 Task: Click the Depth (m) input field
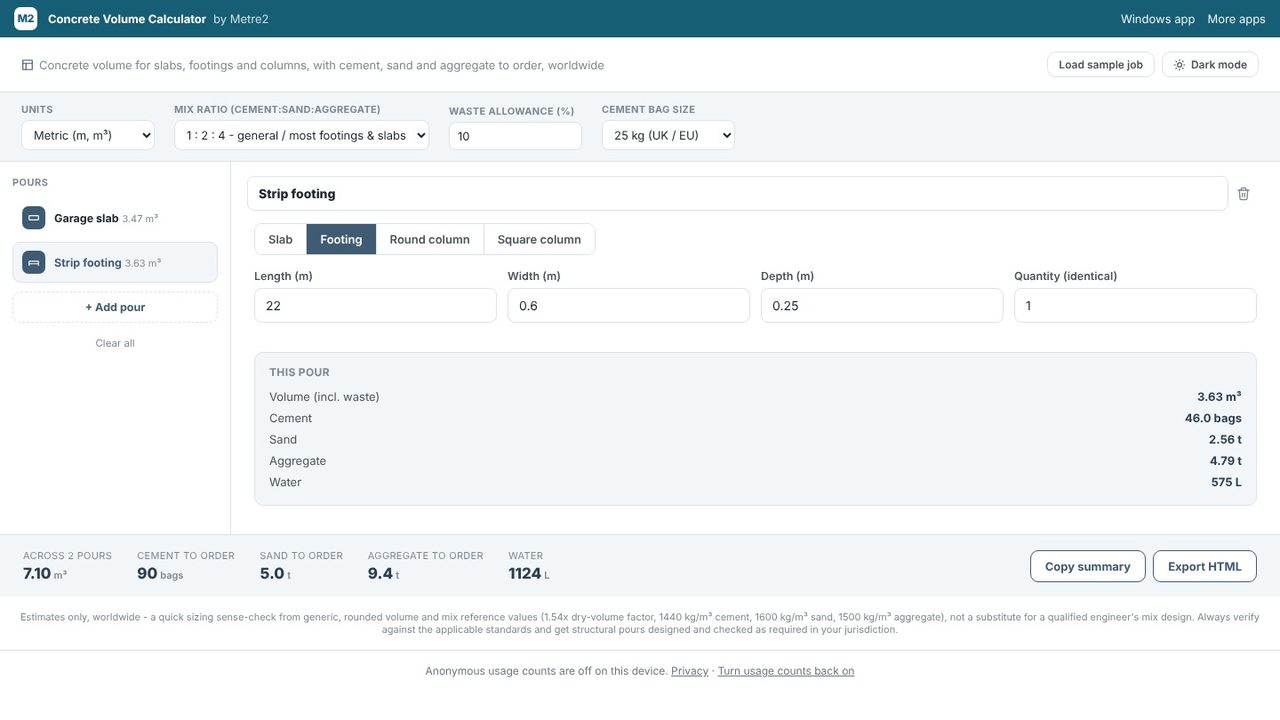coord(882,306)
